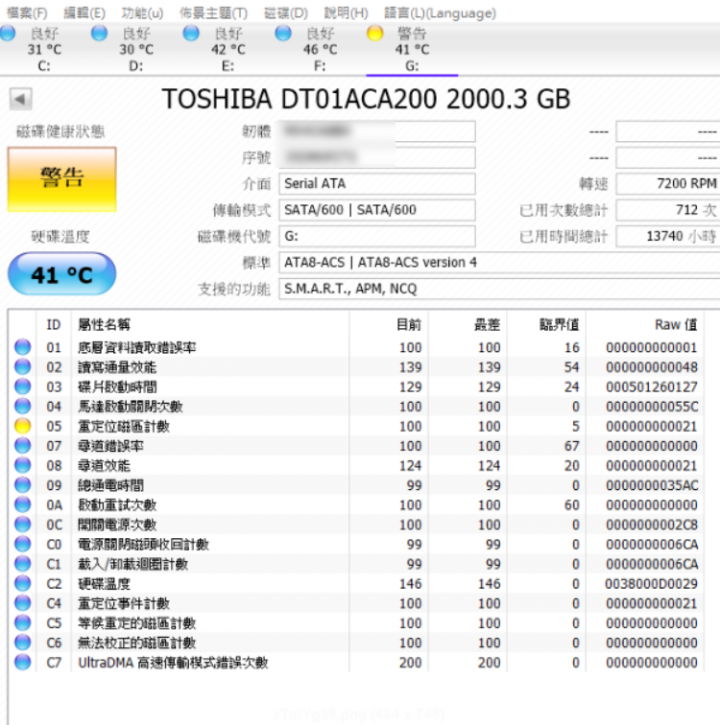
Task: Click status orb of attribute 02
Action: point(23,367)
